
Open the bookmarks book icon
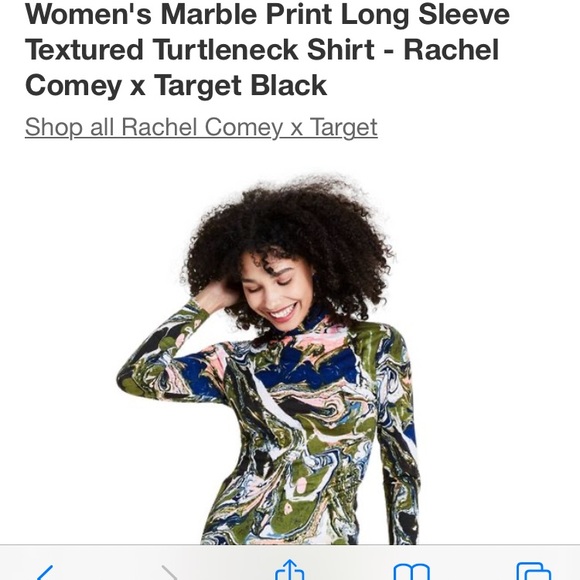[411, 572]
